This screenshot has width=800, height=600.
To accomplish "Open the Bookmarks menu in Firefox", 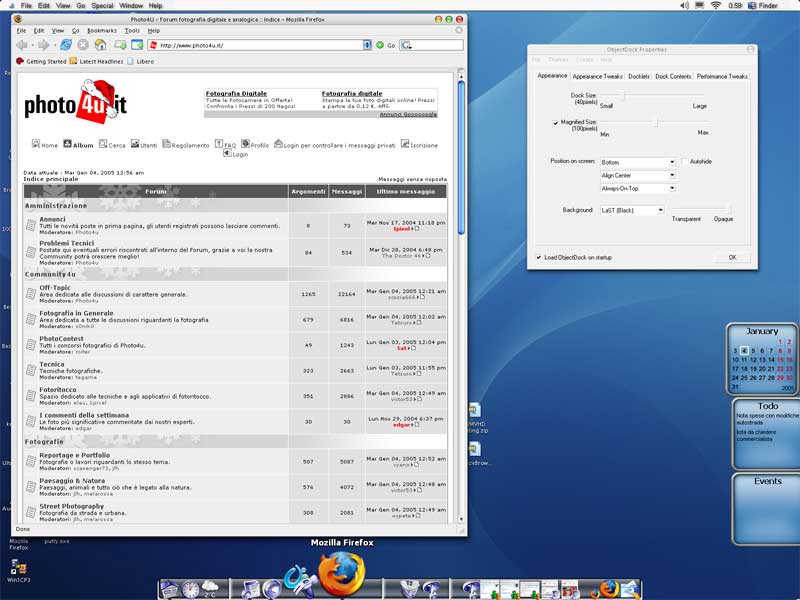I will tap(101, 31).
